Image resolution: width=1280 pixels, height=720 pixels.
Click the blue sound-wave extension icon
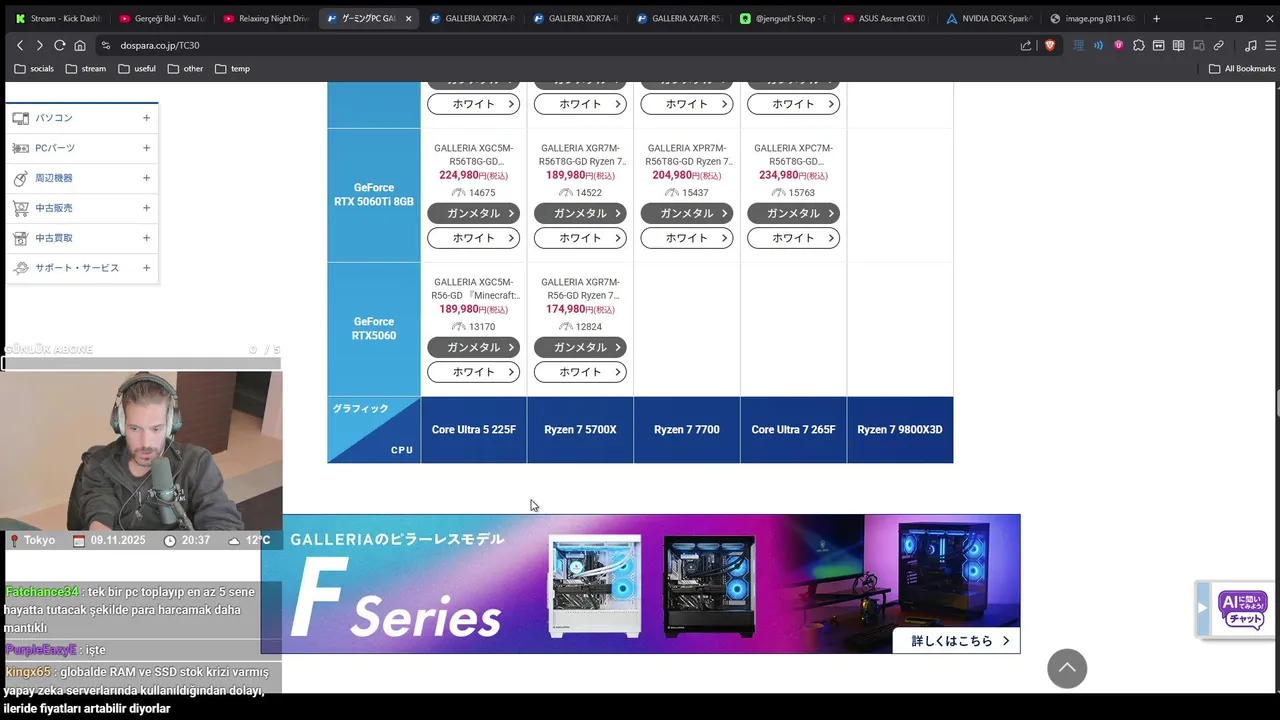point(1098,45)
